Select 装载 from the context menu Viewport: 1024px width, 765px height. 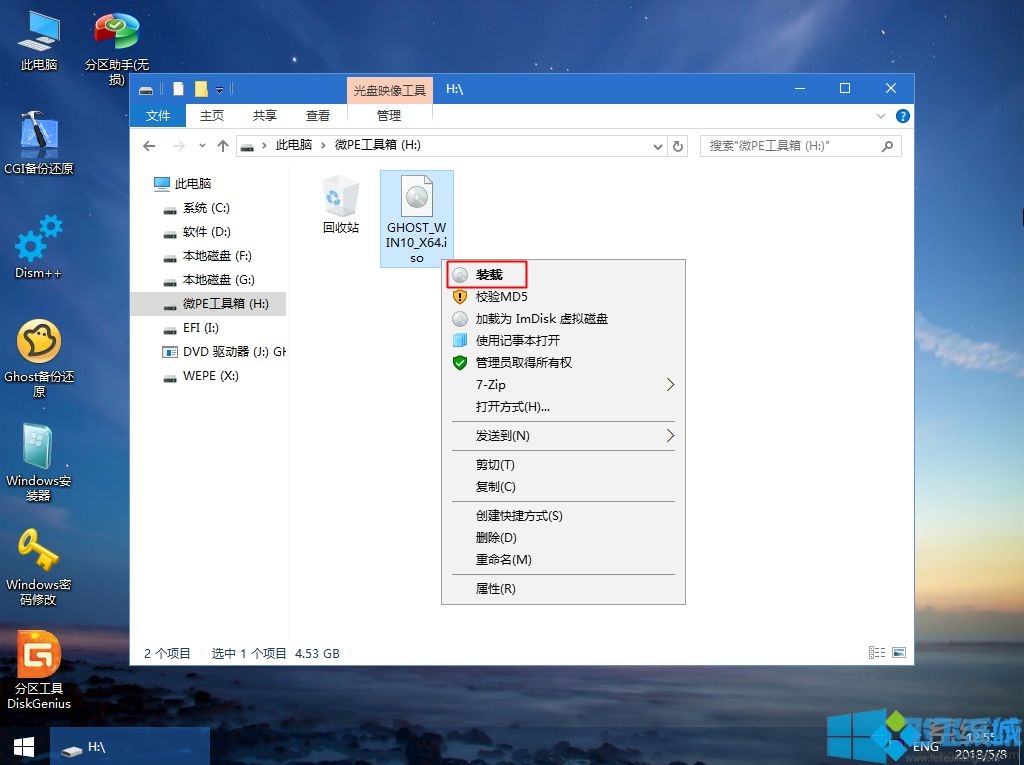coord(489,273)
